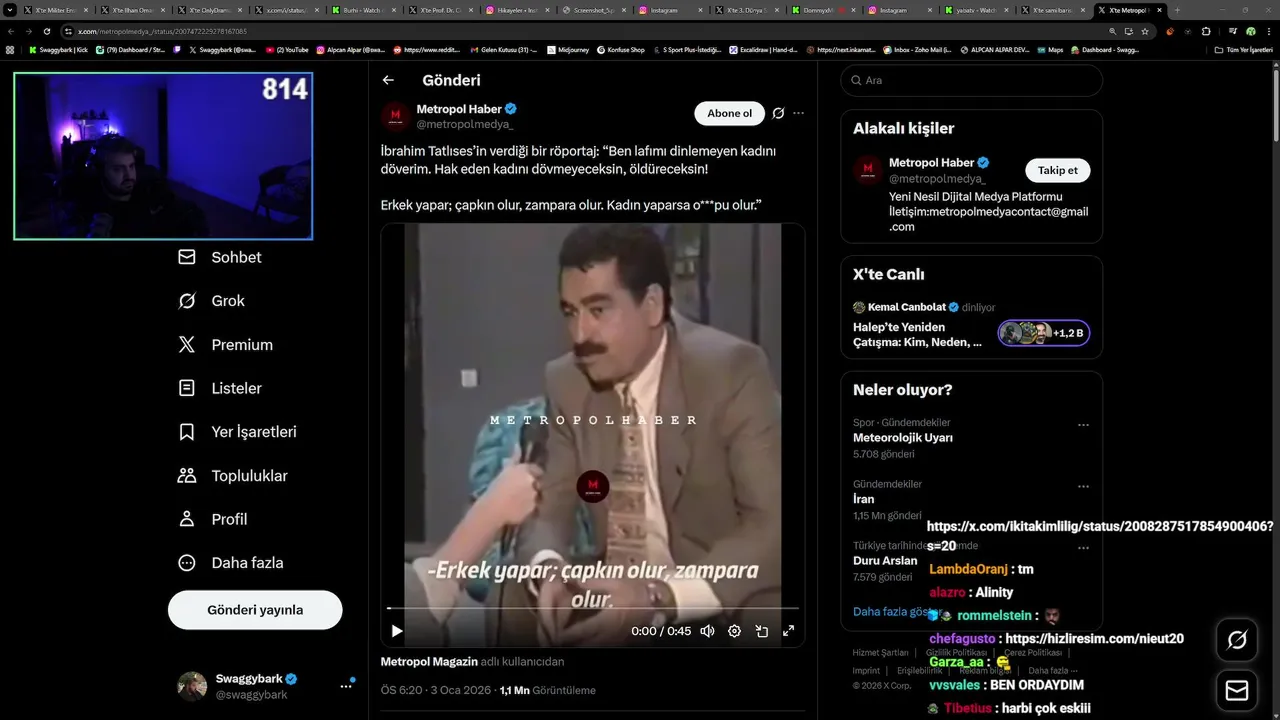The width and height of the screenshot is (1280, 720).
Task: Open video settings gear
Action: 734,631
